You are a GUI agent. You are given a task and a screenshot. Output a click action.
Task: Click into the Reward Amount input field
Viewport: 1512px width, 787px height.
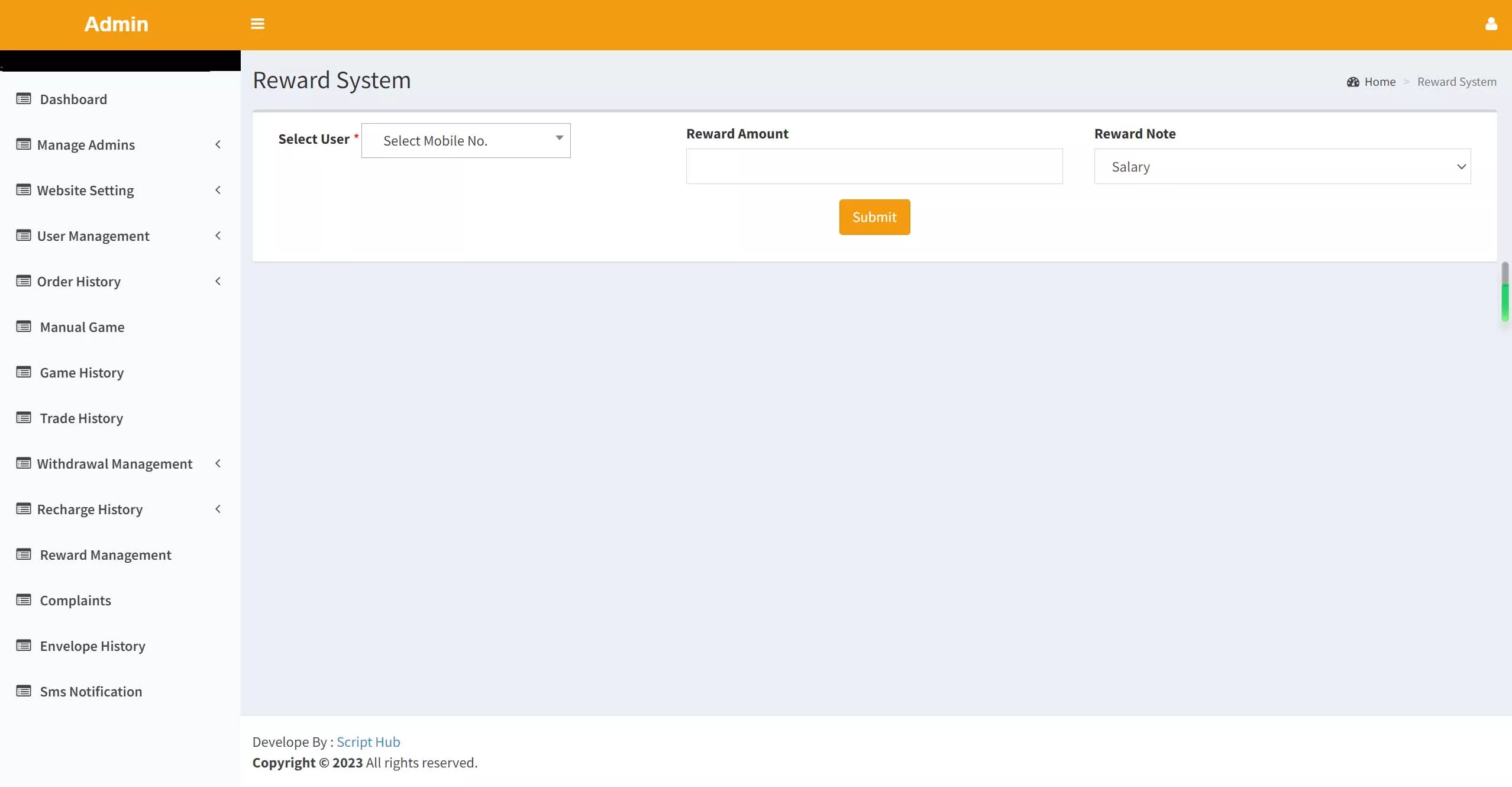tap(874, 167)
